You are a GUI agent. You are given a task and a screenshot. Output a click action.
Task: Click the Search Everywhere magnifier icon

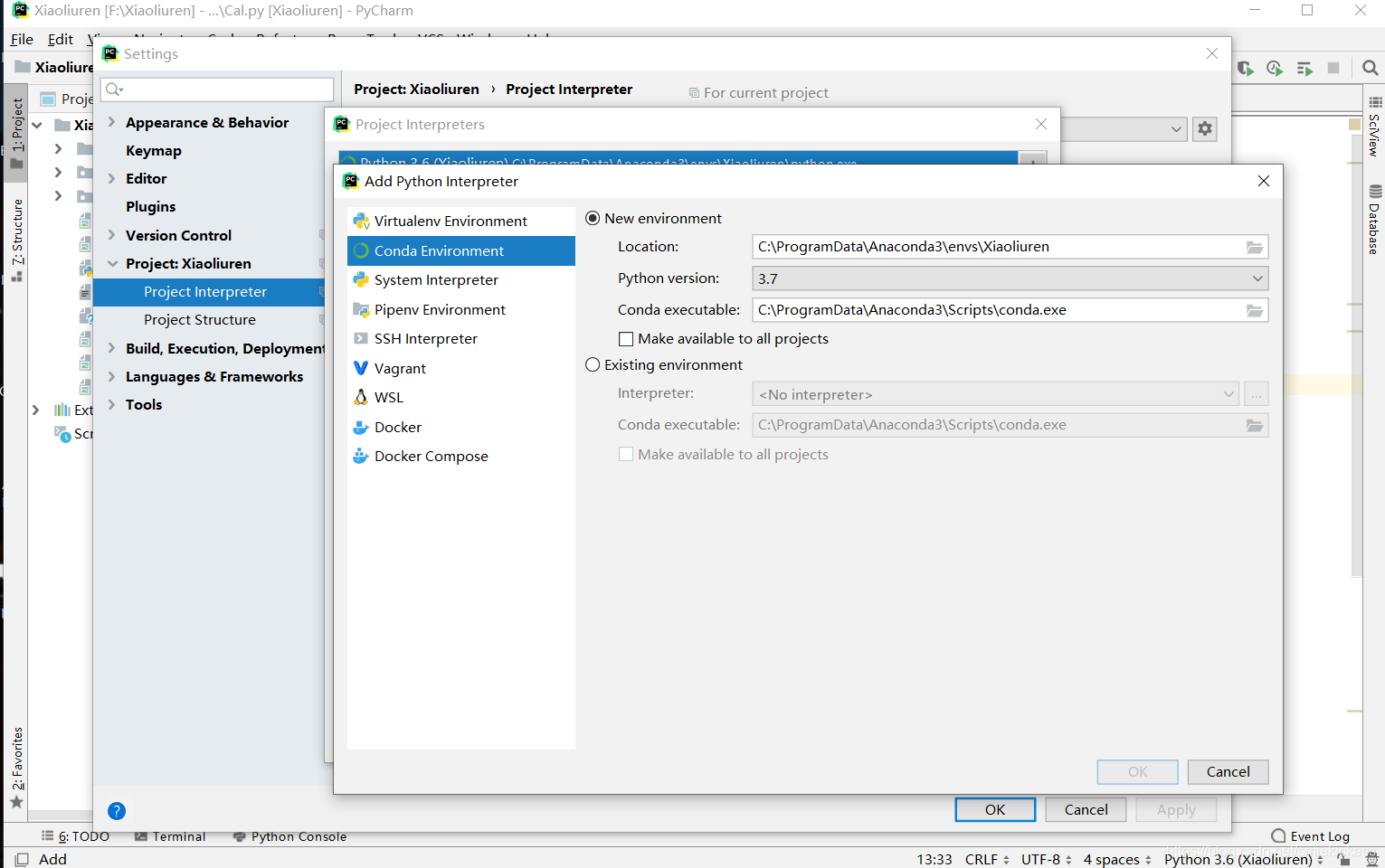tap(1370, 68)
